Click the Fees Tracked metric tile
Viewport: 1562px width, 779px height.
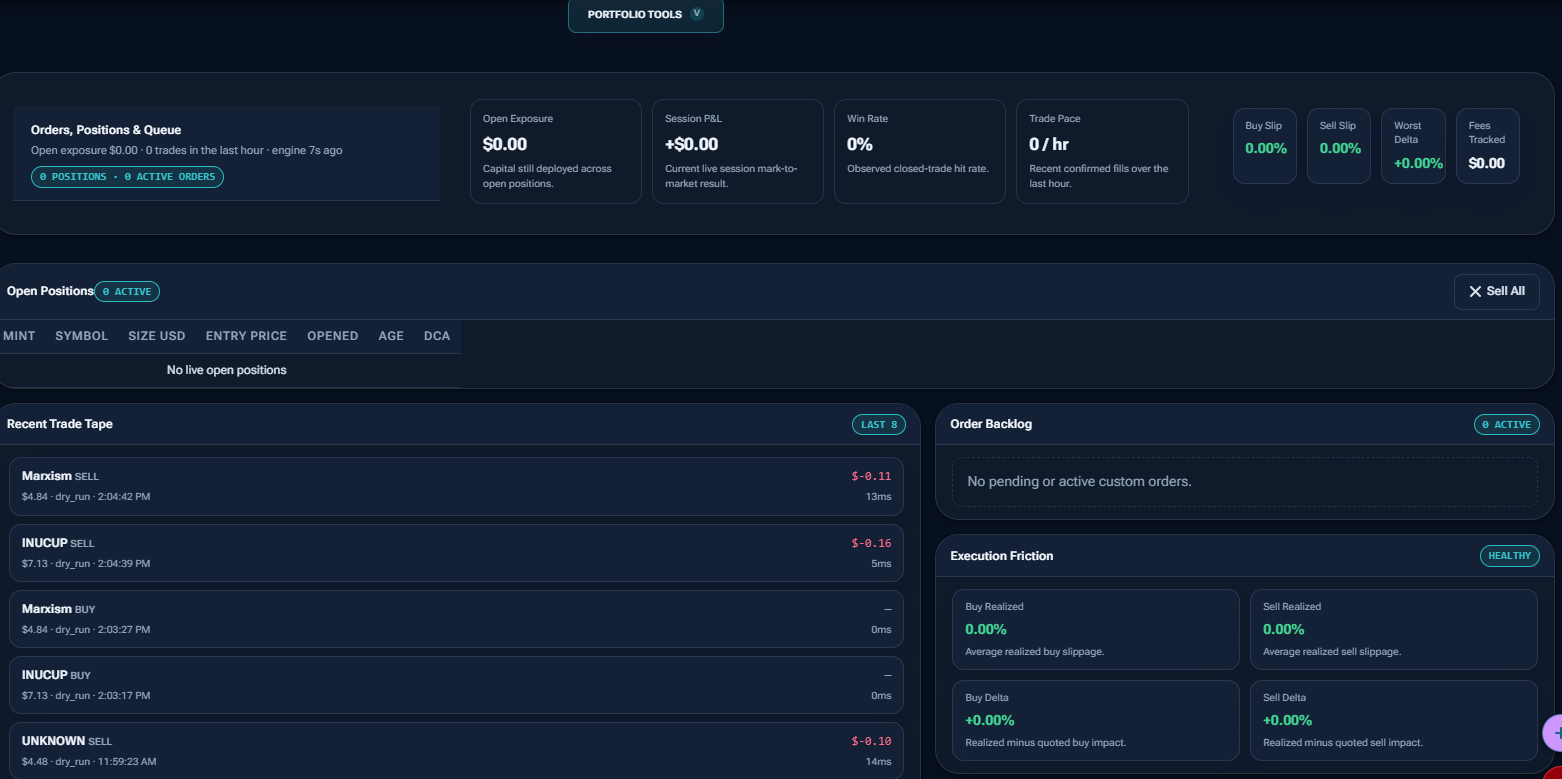tap(1487, 146)
